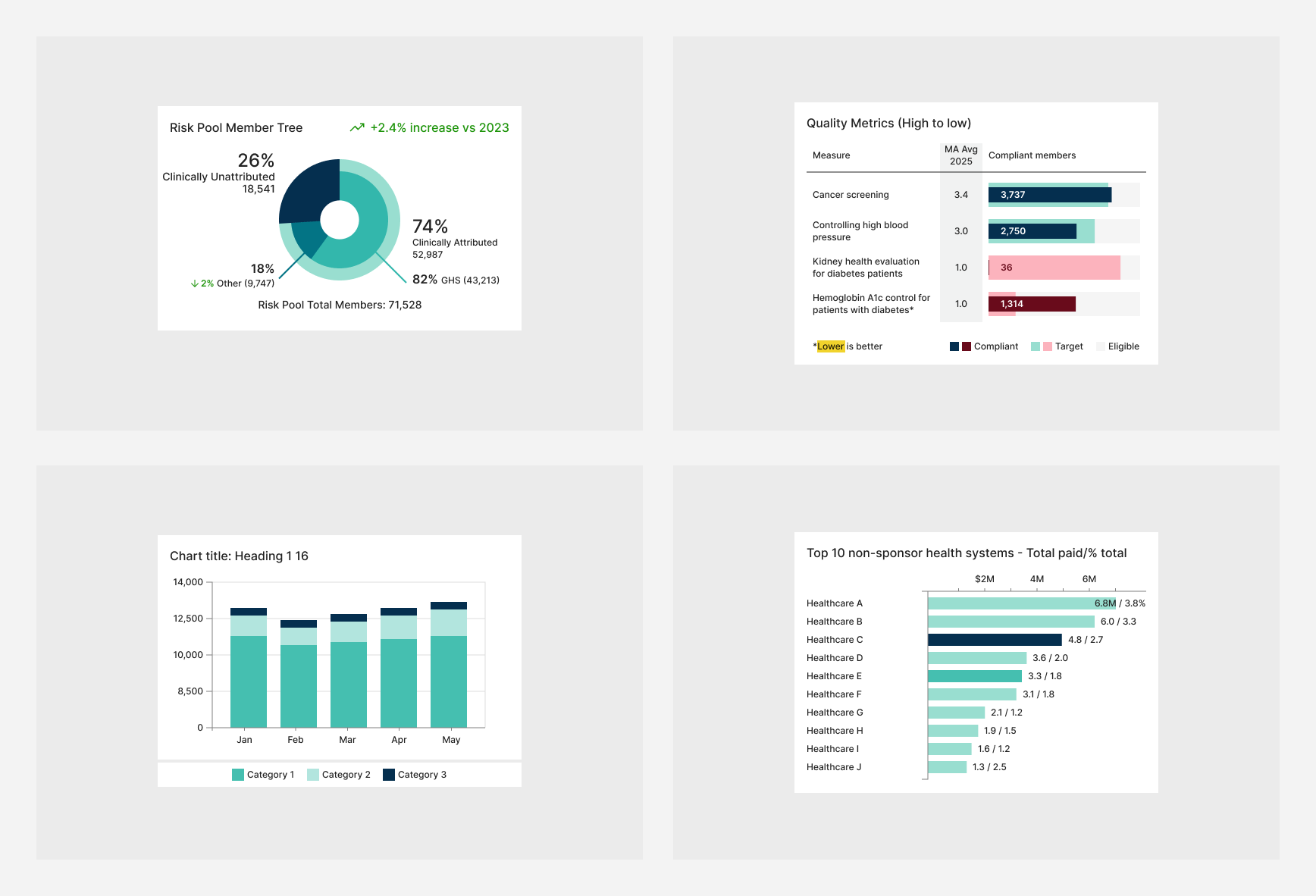Click the highlighted Lower footnote

(831, 346)
